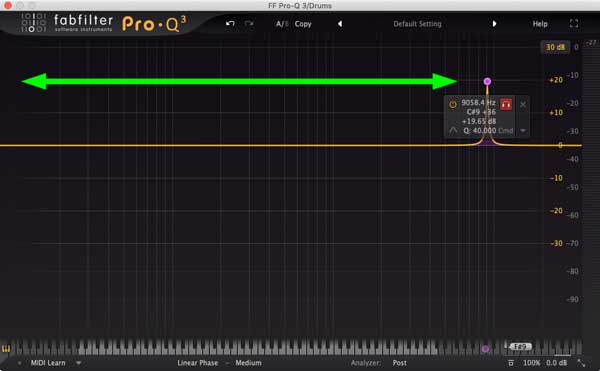Click the Q: 40.000 value
The height and width of the screenshot is (371, 600).
(480, 130)
